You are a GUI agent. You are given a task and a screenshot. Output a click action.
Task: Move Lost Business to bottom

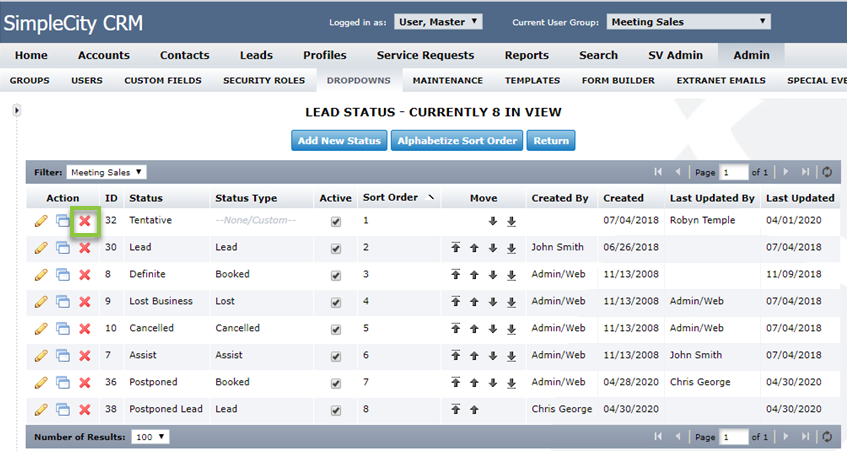click(x=511, y=302)
